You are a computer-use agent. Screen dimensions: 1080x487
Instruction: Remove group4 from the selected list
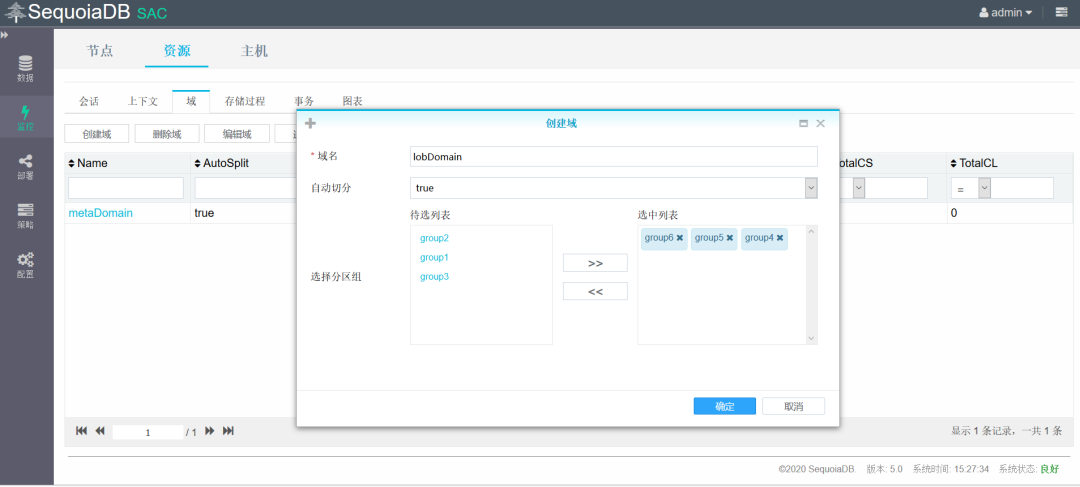780,238
